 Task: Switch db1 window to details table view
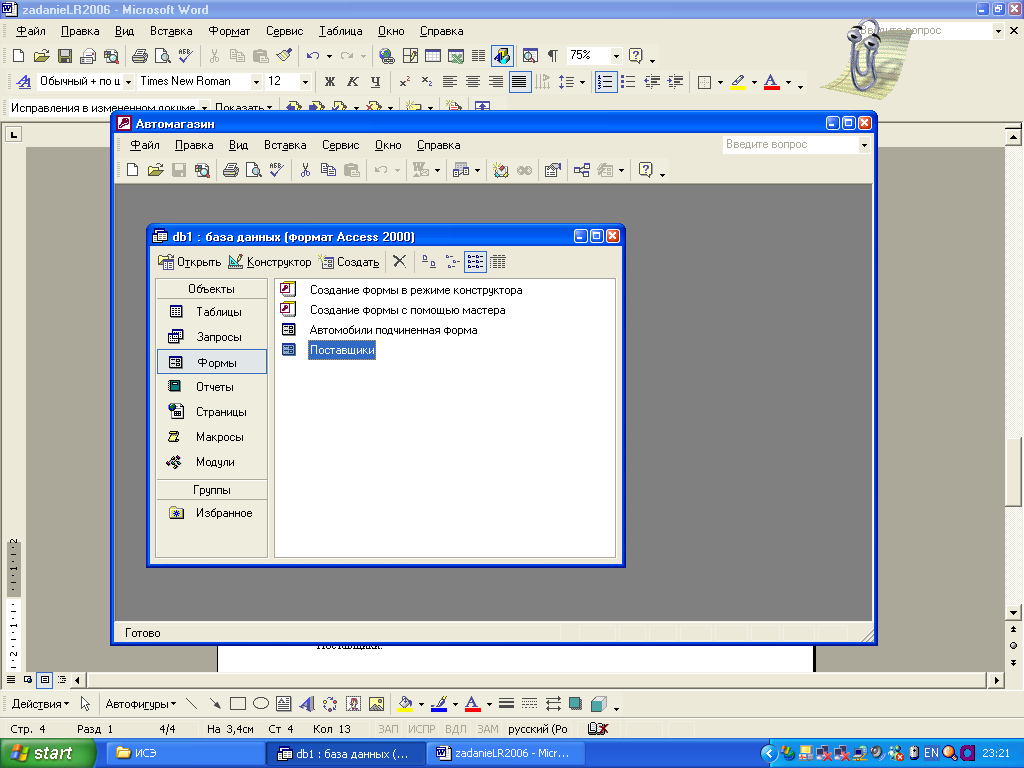(x=498, y=262)
